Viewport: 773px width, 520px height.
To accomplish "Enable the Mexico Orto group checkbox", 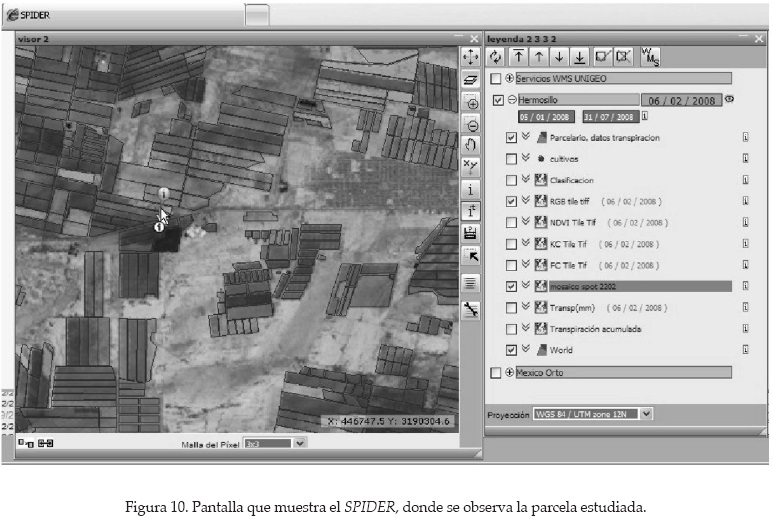I will 496,373.
